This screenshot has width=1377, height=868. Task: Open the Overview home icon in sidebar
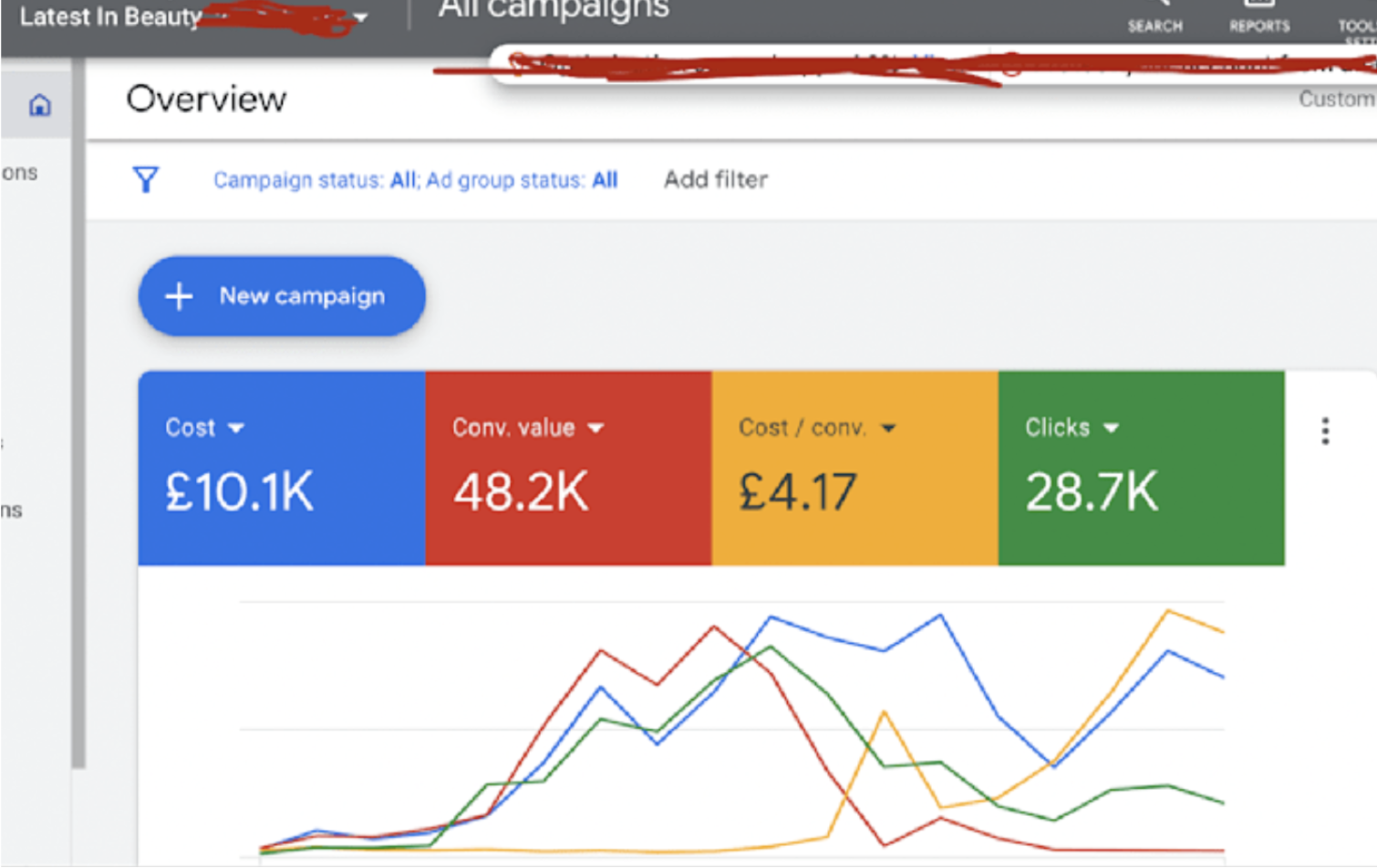tap(39, 105)
